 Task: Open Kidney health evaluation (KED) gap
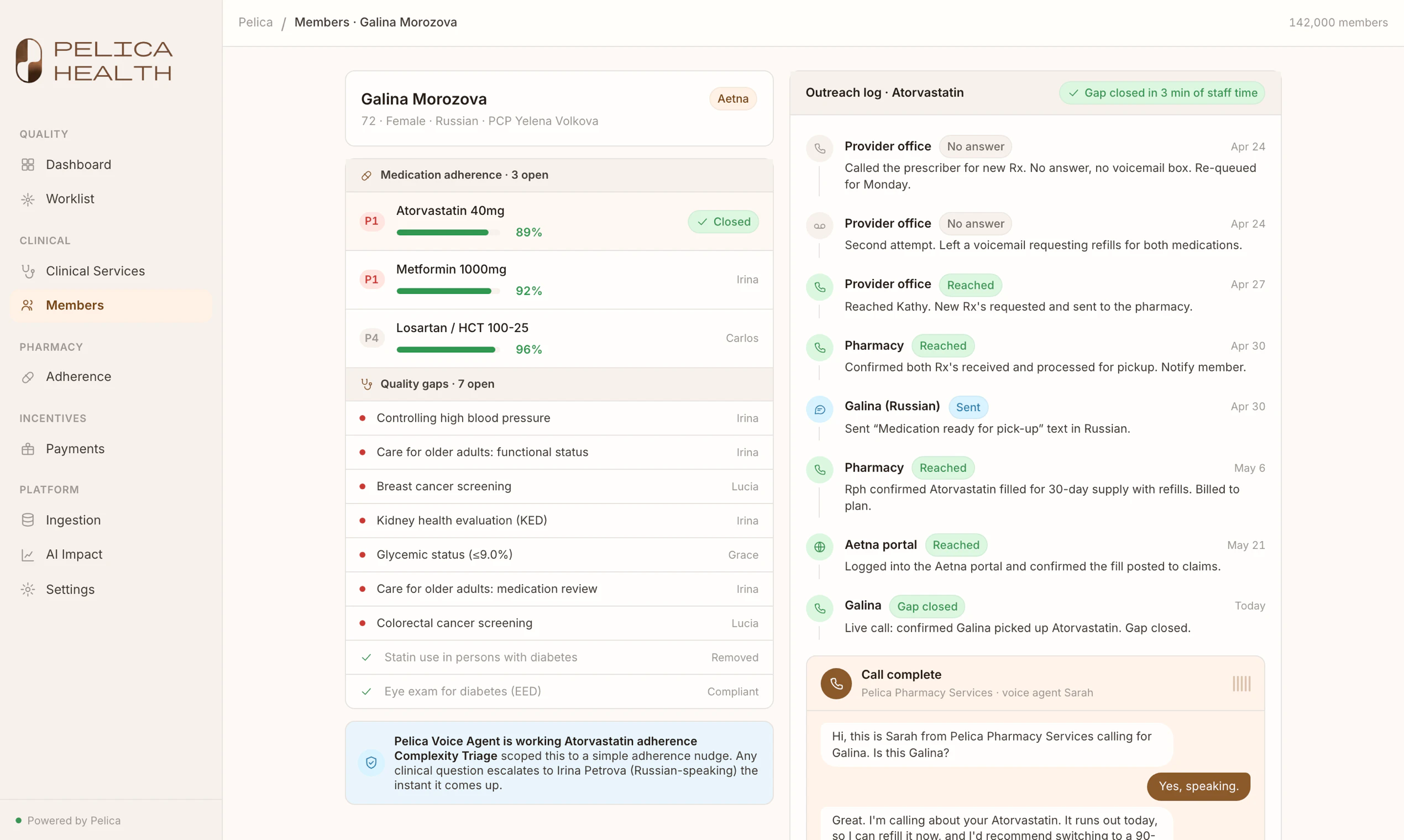pyautogui.click(x=559, y=521)
